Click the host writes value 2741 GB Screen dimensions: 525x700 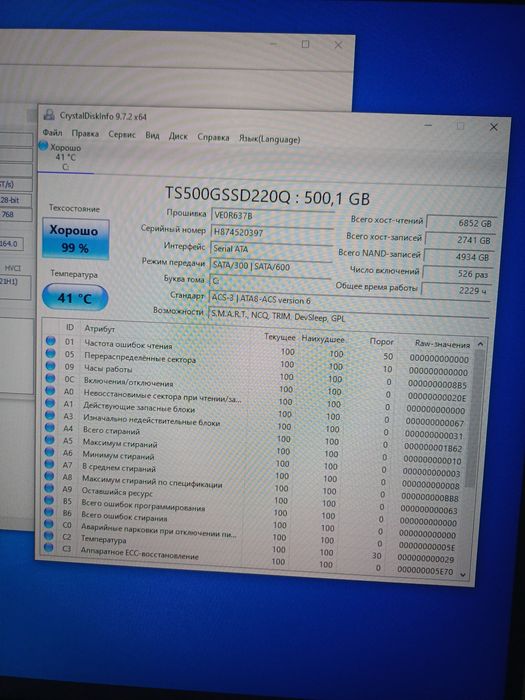pyautogui.click(x=459, y=240)
